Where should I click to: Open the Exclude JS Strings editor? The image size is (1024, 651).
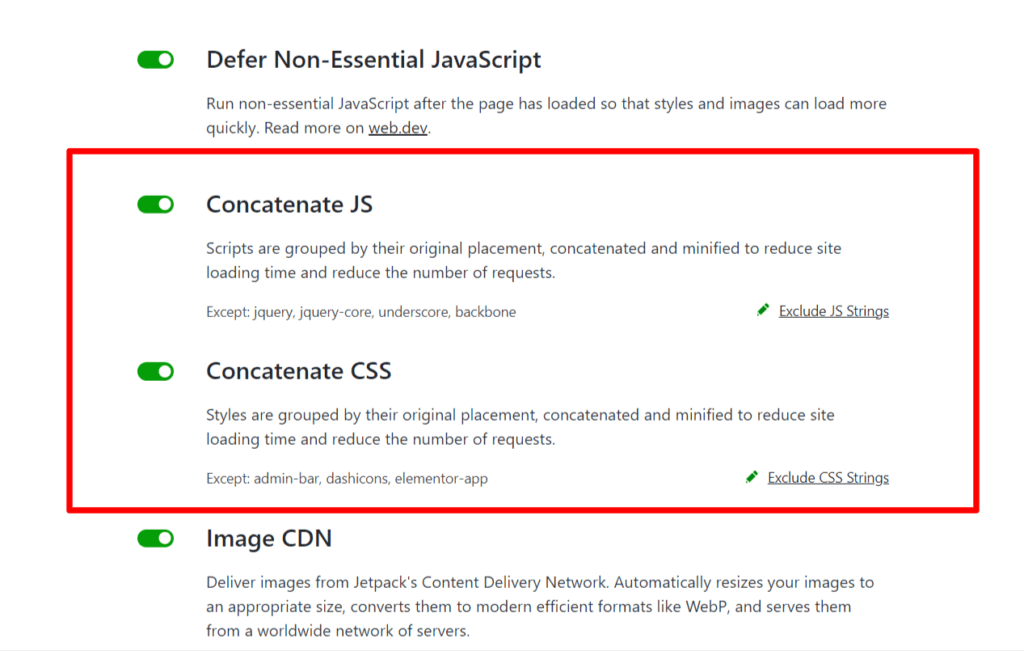click(833, 310)
